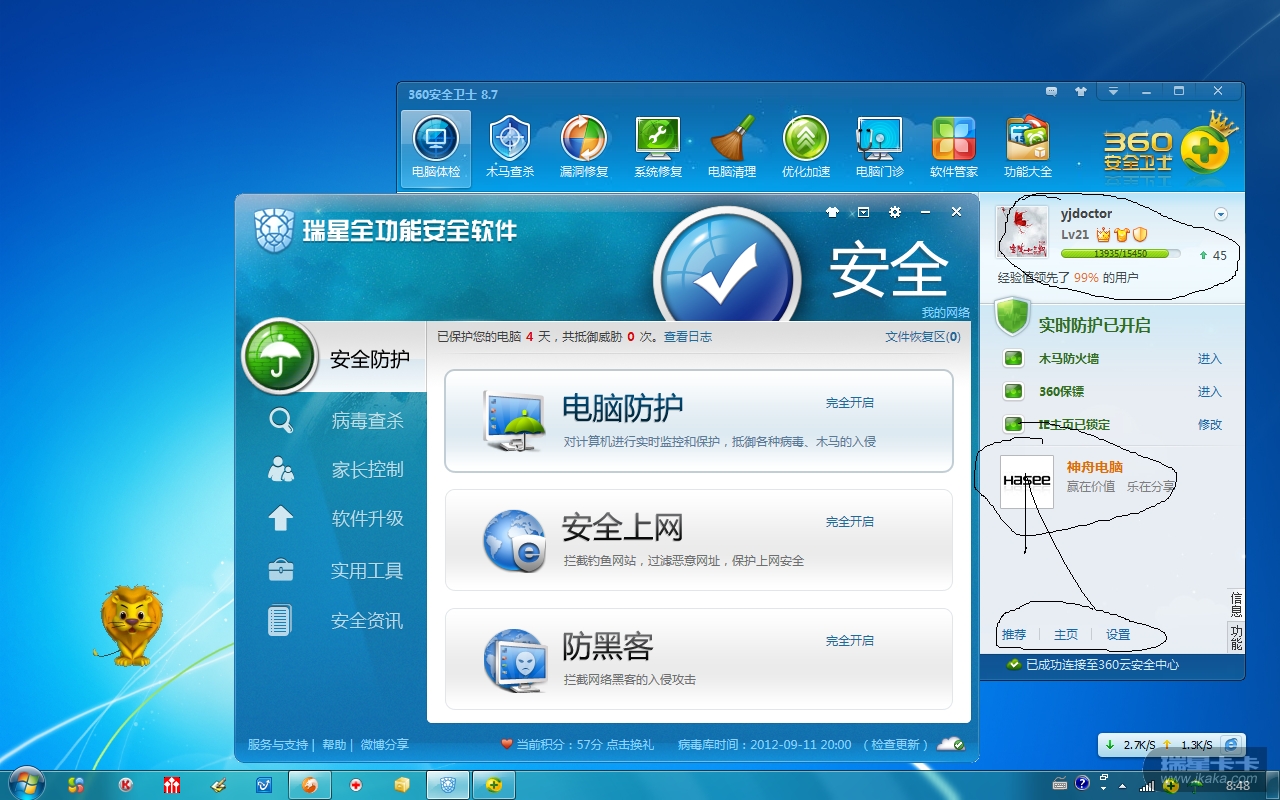Select 安全防护 in Rising sidebar

pos(334,358)
